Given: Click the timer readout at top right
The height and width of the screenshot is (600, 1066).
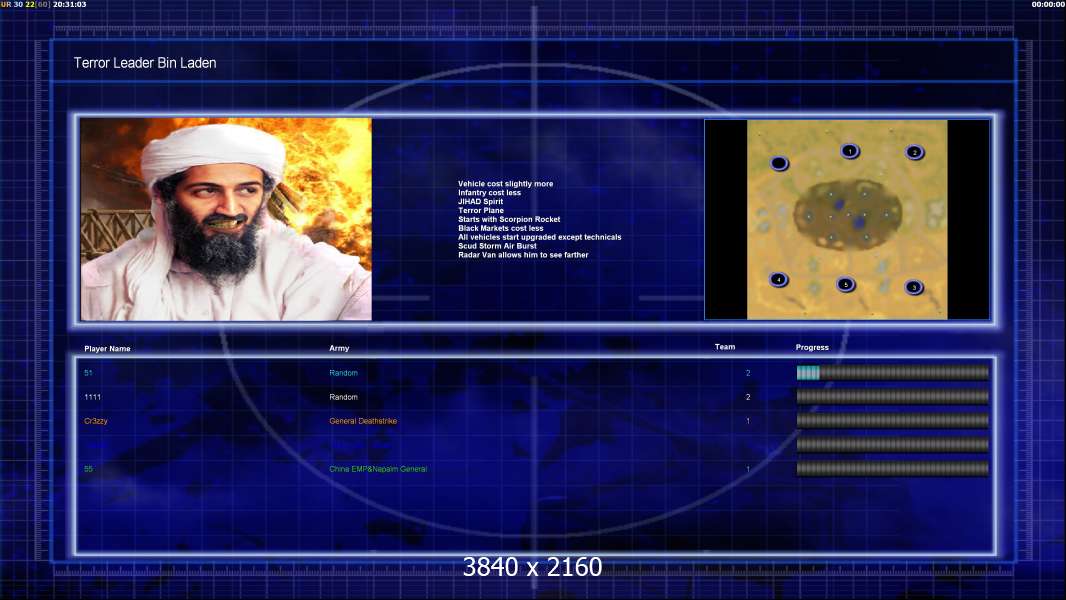Looking at the screenshot, I should pyautogui.click(x=1048, y=4).
